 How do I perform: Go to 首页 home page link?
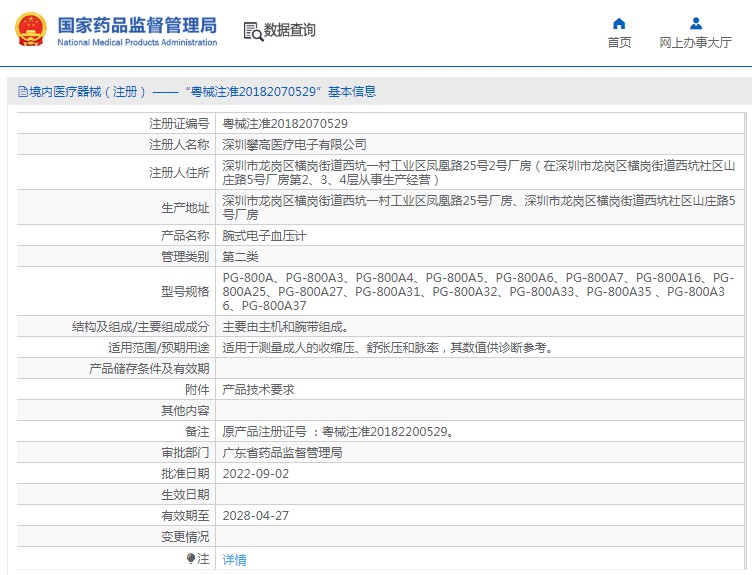pyautogui.click(x=619, y=43)
